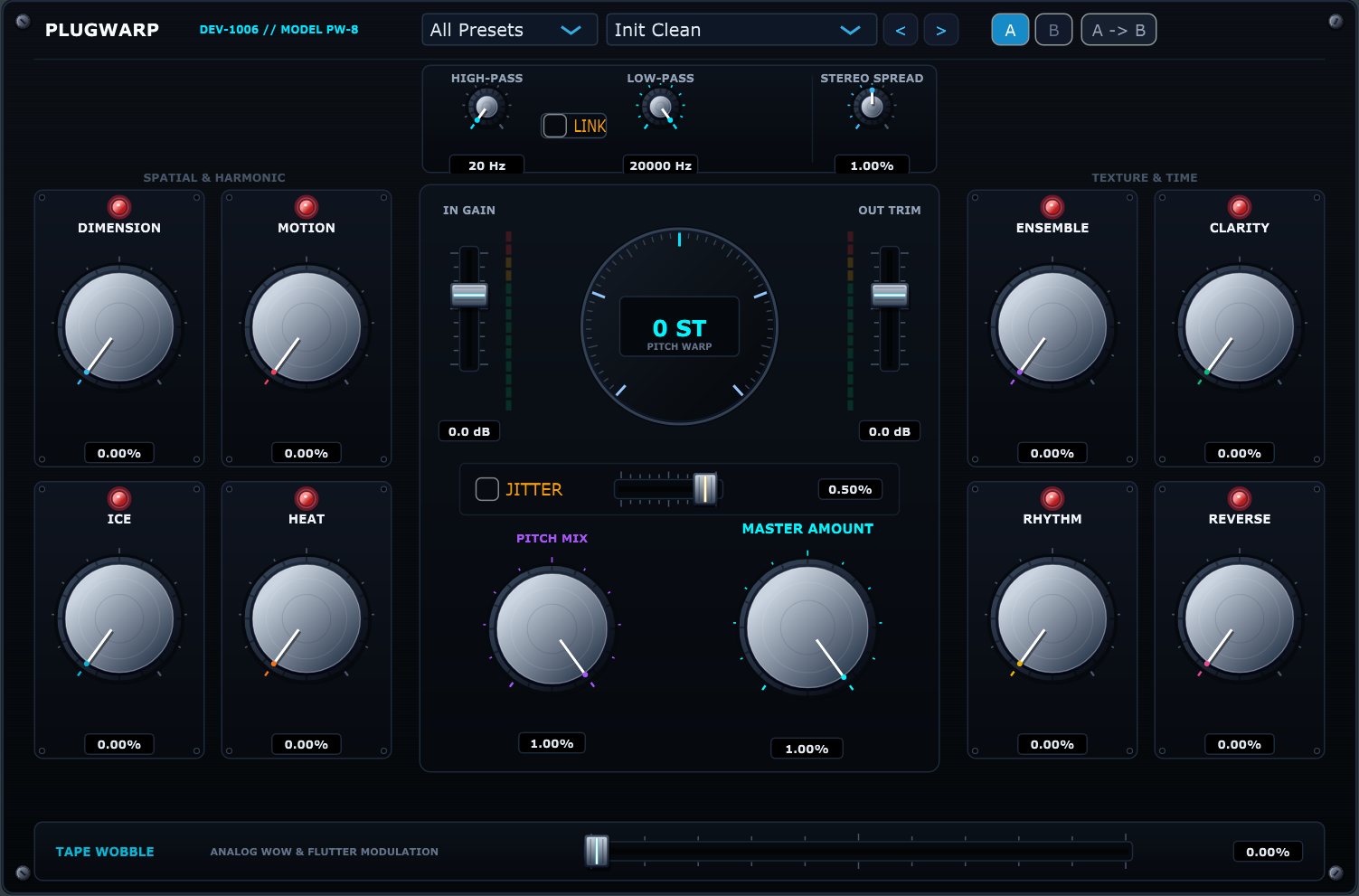
Task: Click the Jitter amount slider handle
Action: coord(705,488)
